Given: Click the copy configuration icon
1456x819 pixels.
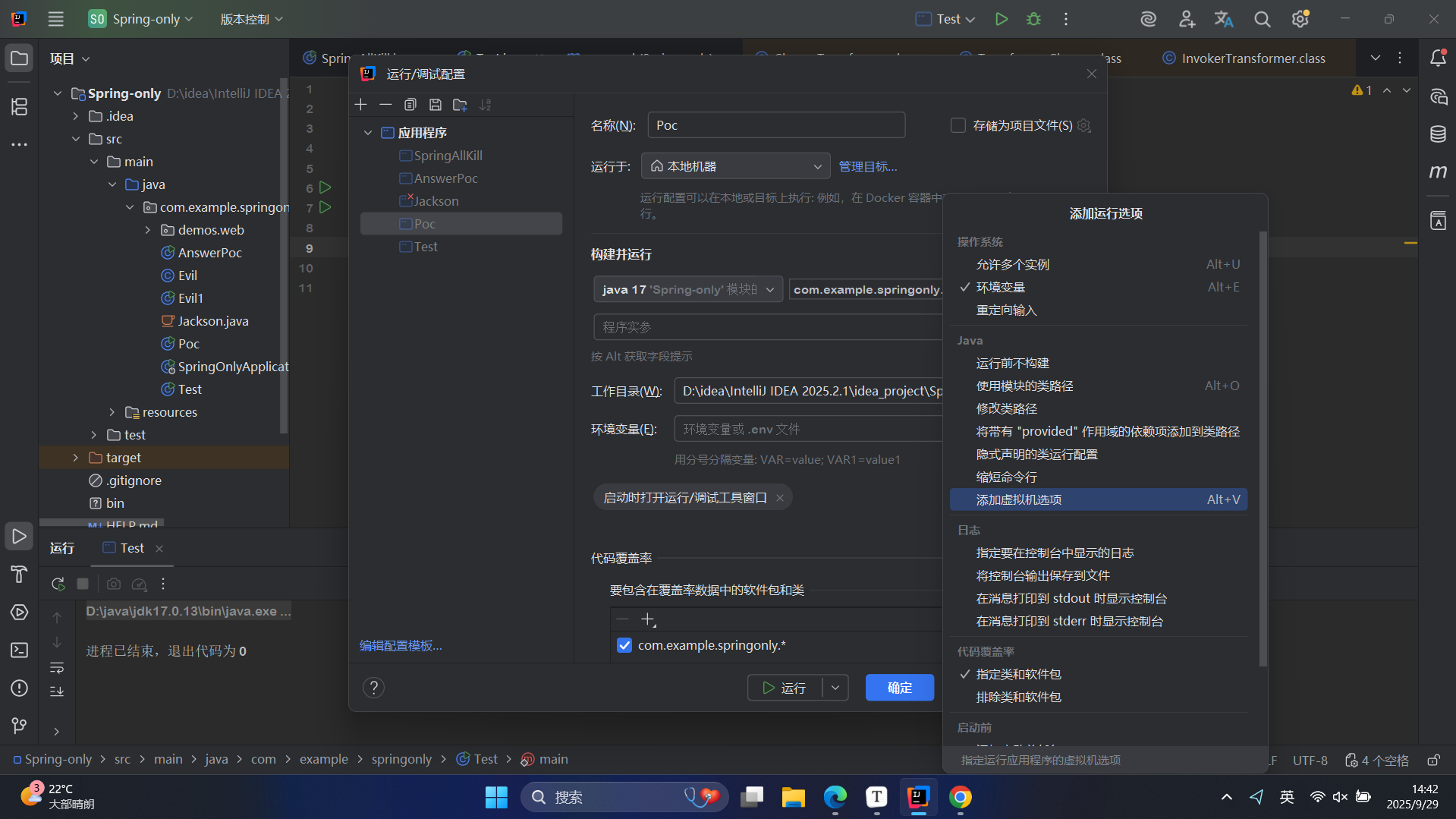Looking at the screenshot, I should click(x=410, y=105).
